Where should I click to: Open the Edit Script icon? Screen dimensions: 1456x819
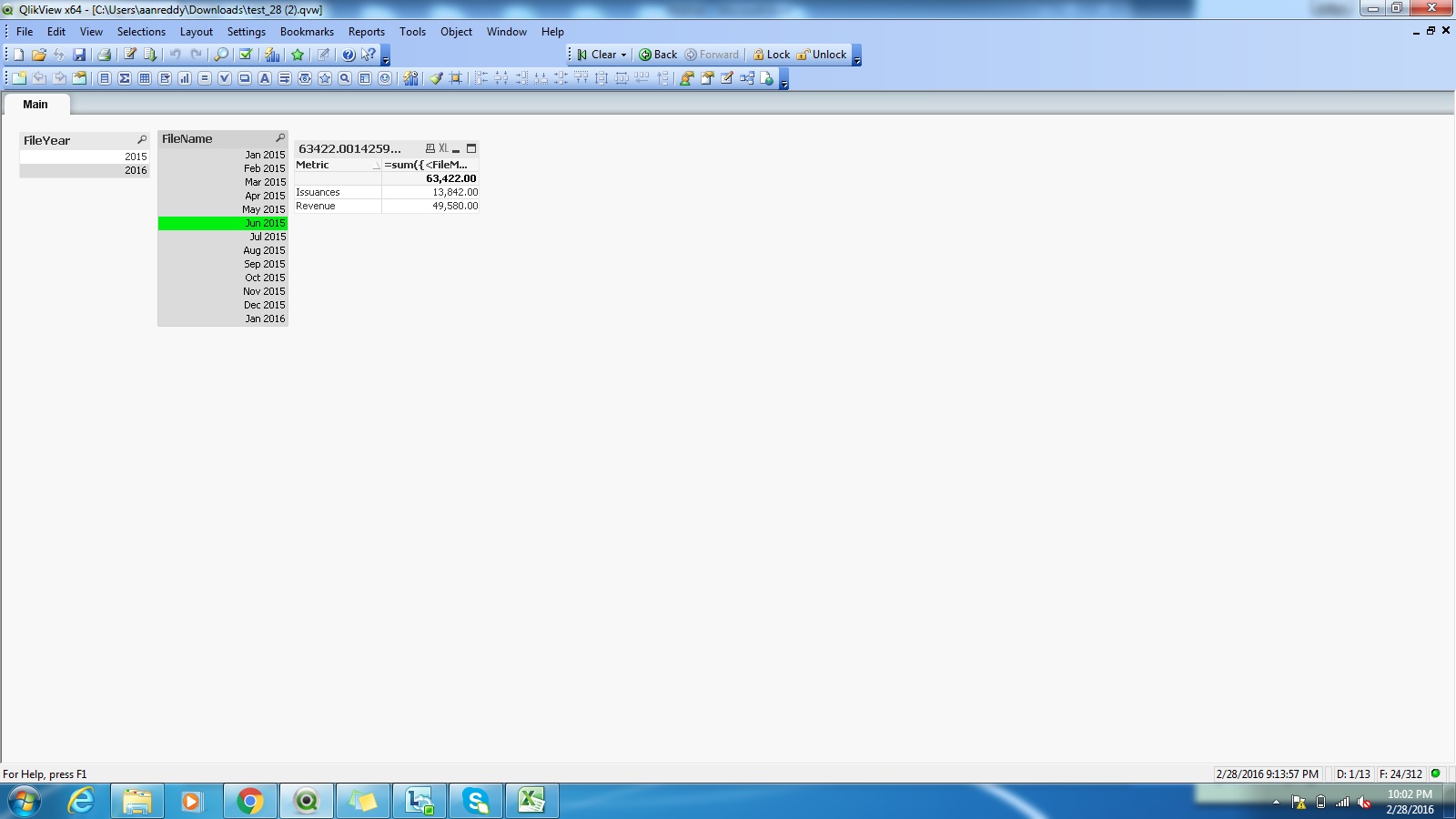coord(130,55)
